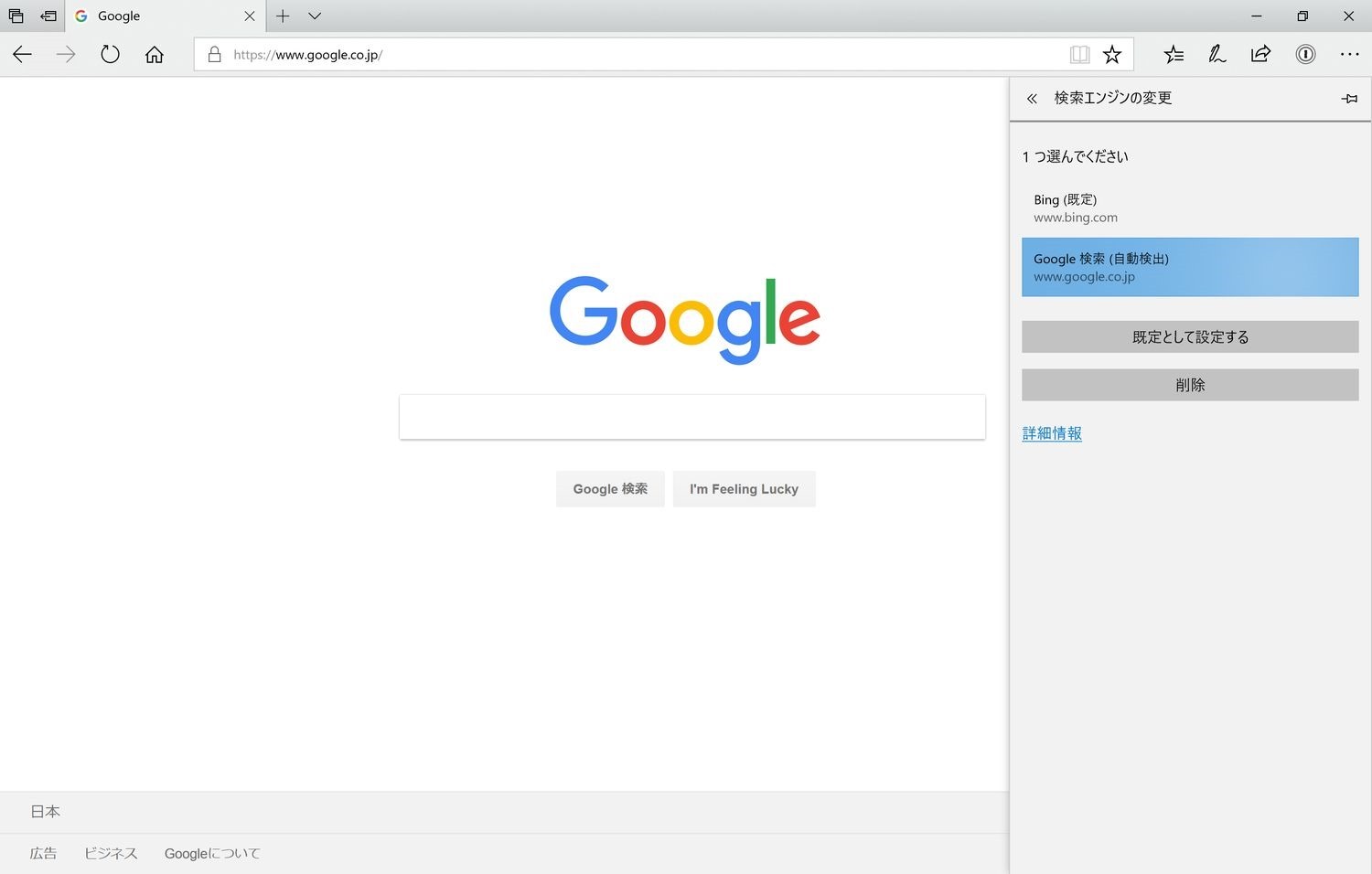Click the Google 検索 button
The height and width of the screenshot is (874, 1372).
[x=610, y=489]
